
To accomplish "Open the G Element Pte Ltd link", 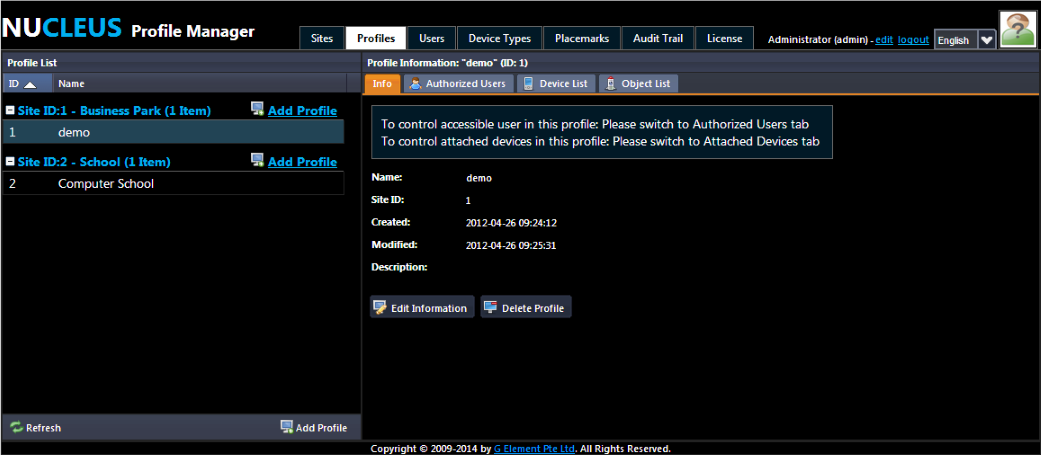I will point(534,448).
